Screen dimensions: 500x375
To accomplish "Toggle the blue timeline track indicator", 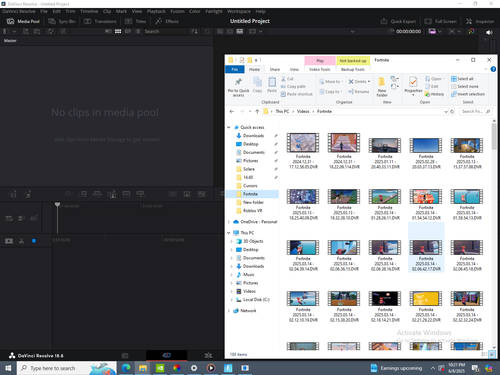I will tap(34, 241).
